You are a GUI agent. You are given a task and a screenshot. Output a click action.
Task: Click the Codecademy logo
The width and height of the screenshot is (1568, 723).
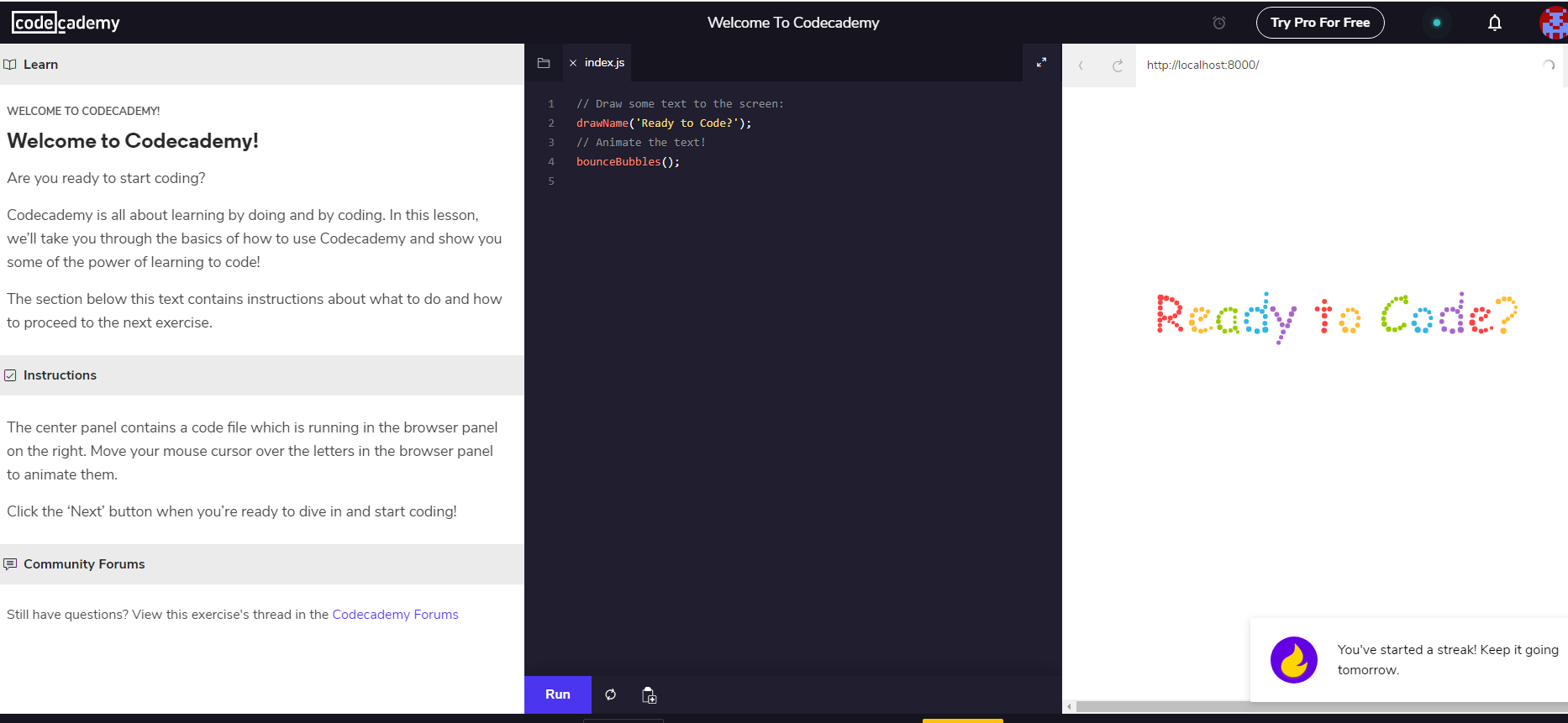(x=66, y=23)
